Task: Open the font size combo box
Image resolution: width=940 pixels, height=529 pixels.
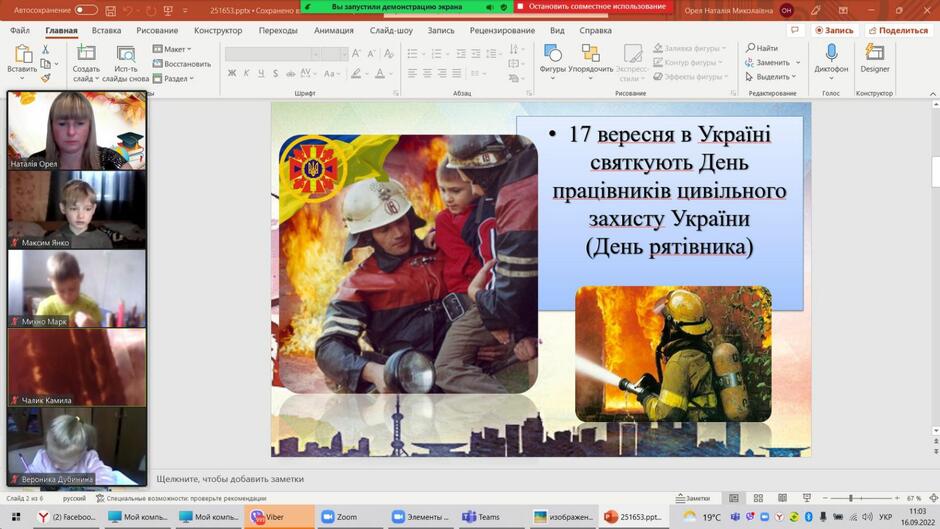Action: tap(334, 54)
